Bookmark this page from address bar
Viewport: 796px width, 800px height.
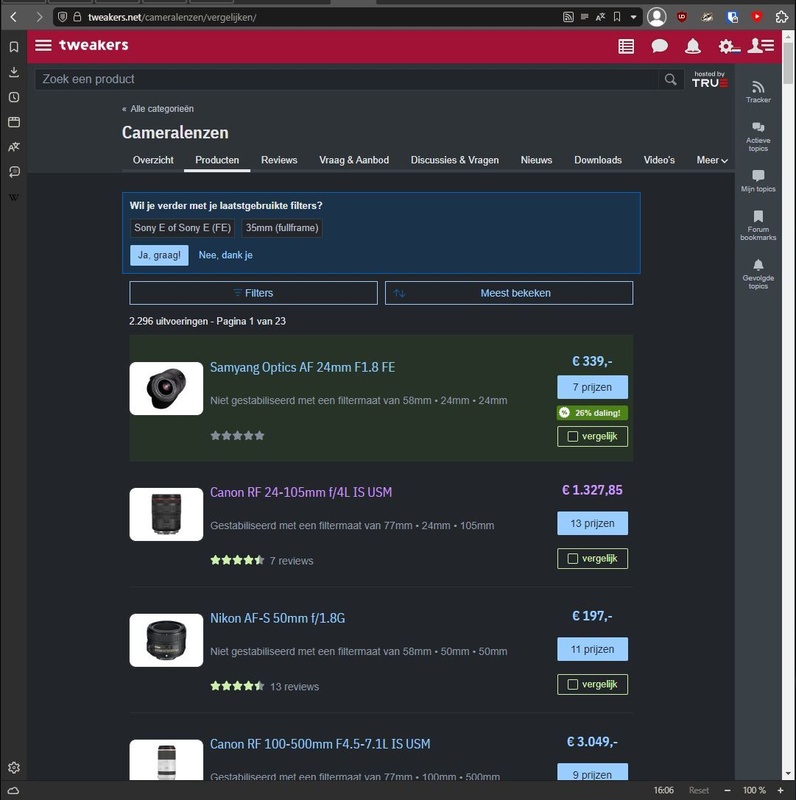coord(617,17)
